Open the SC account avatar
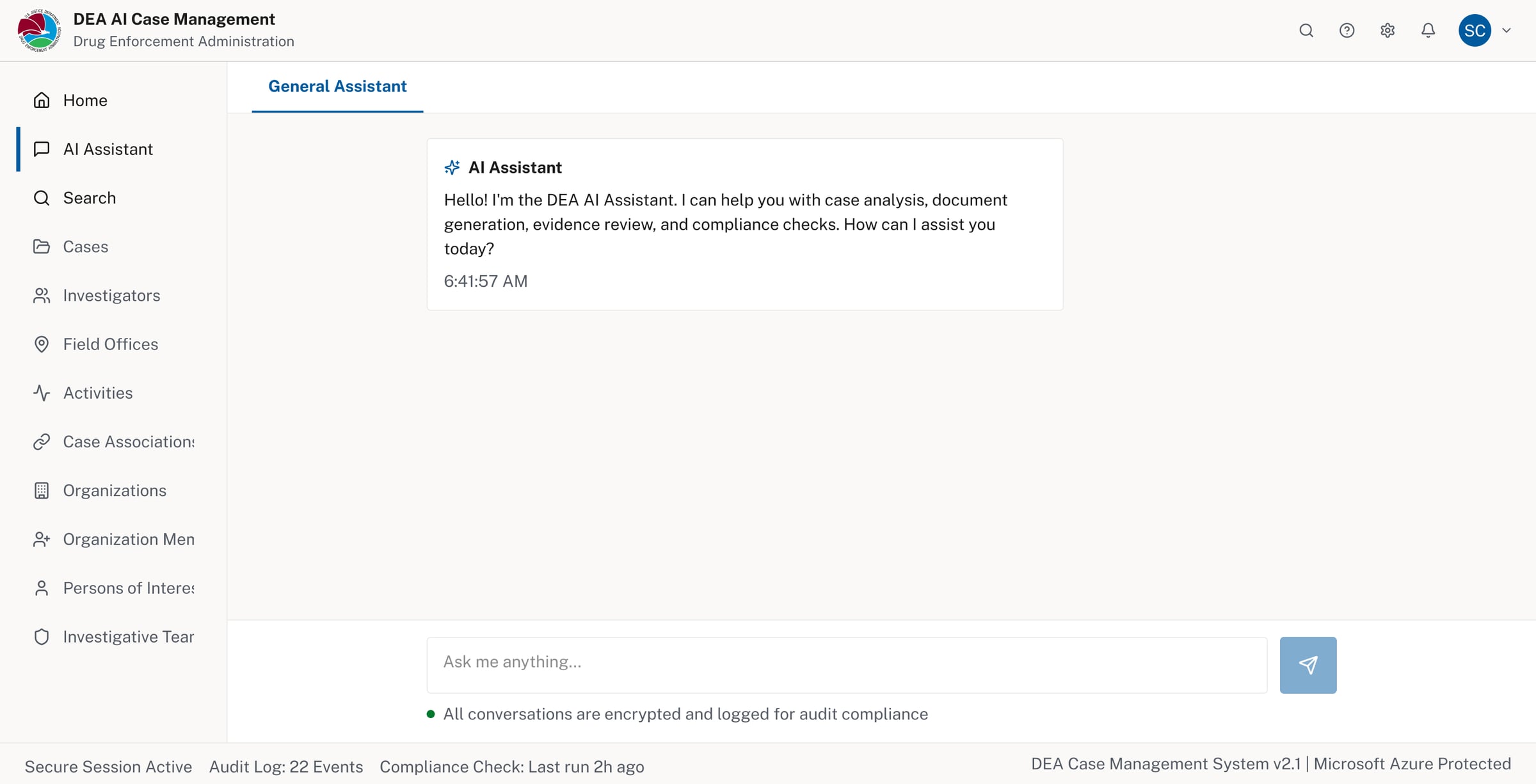This screenshot has height=784, width=1536. coord(1474,30)
